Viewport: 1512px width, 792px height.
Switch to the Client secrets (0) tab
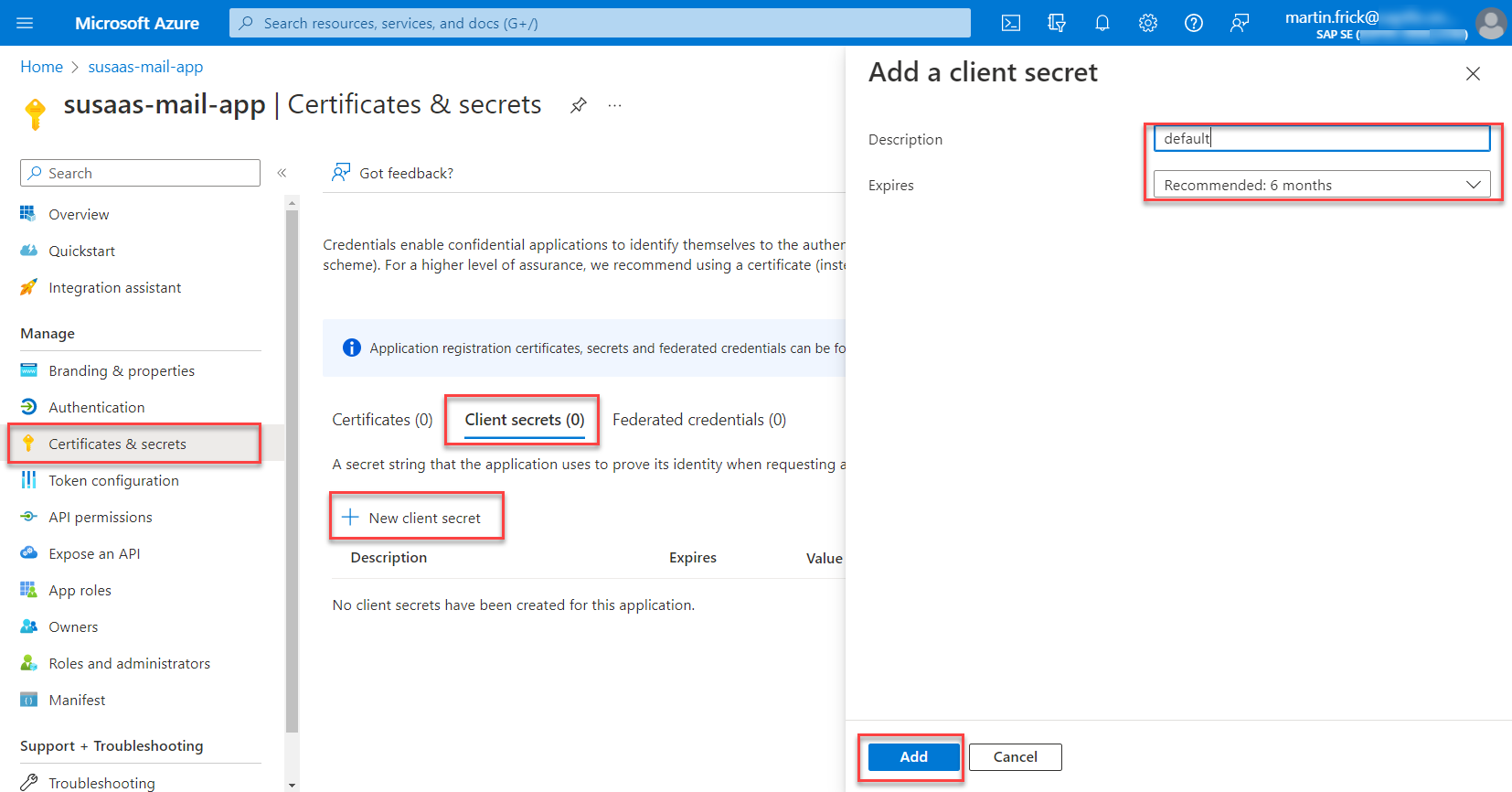[524, 420]
